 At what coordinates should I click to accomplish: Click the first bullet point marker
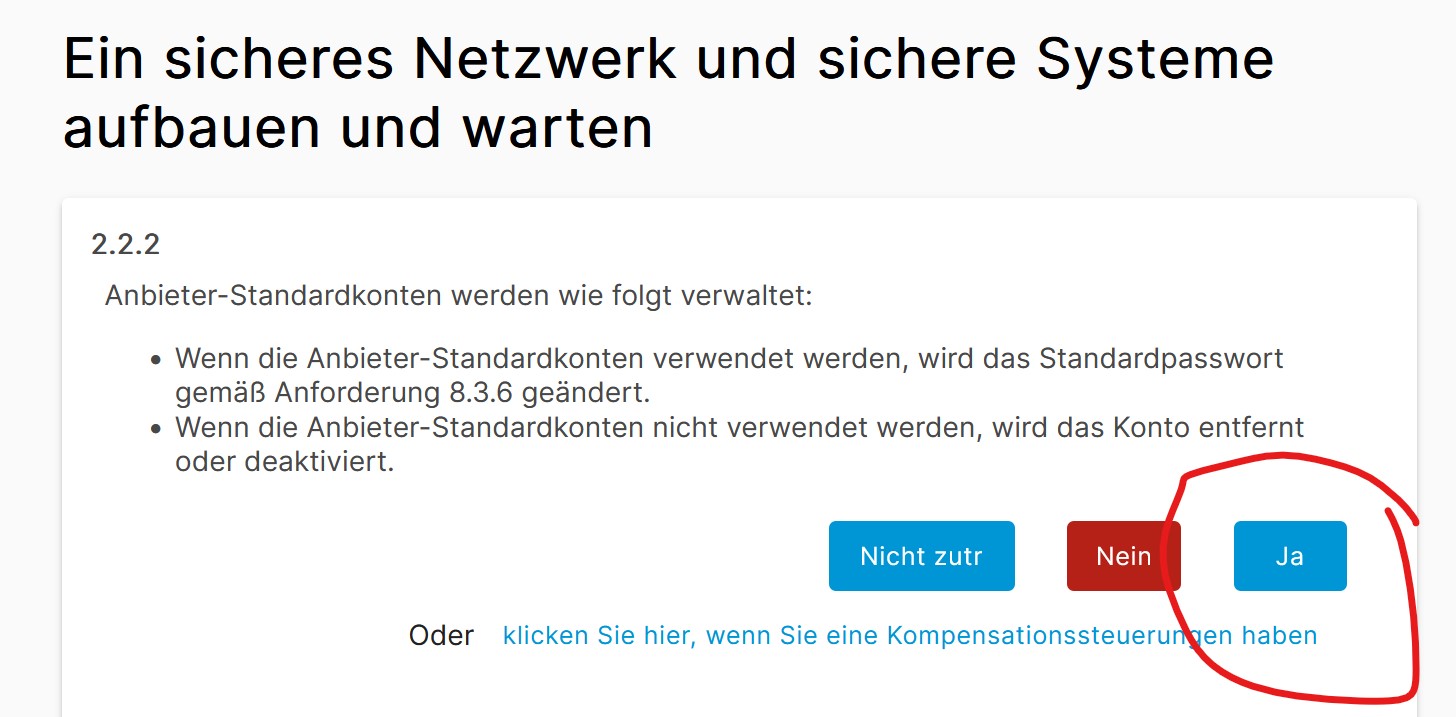coord(155,359)
